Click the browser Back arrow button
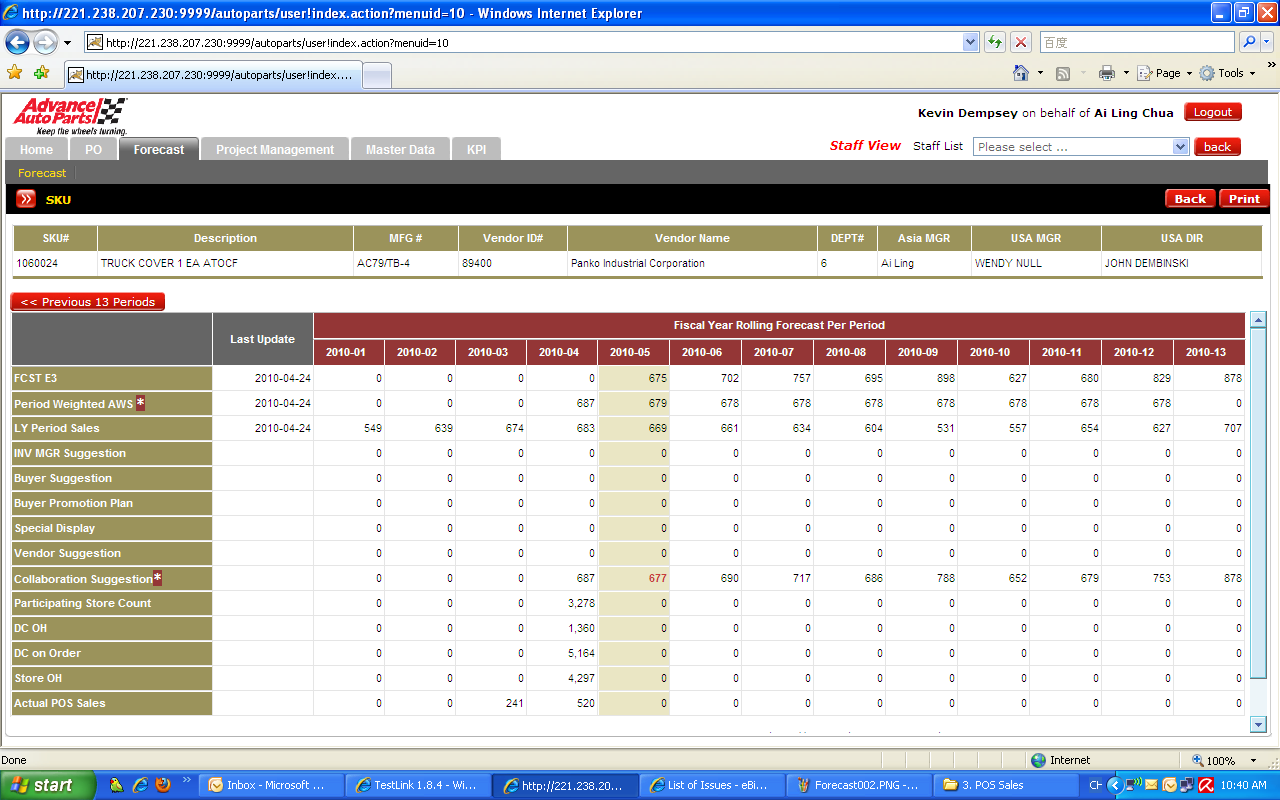 coord(18,42)
